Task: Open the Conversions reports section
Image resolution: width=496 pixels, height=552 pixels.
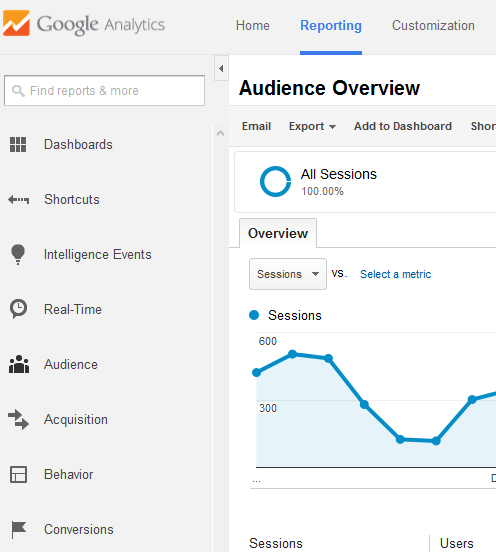Action: (x=79, y=529)
